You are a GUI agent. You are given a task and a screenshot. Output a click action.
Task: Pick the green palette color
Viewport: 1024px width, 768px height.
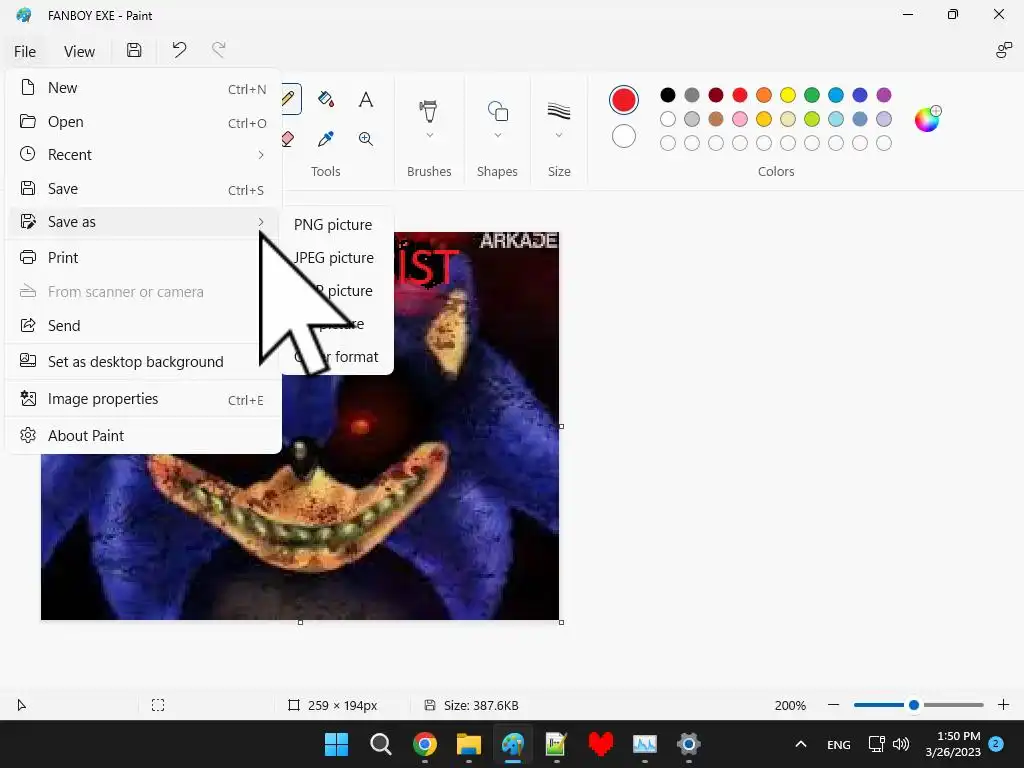pos(812,95)
